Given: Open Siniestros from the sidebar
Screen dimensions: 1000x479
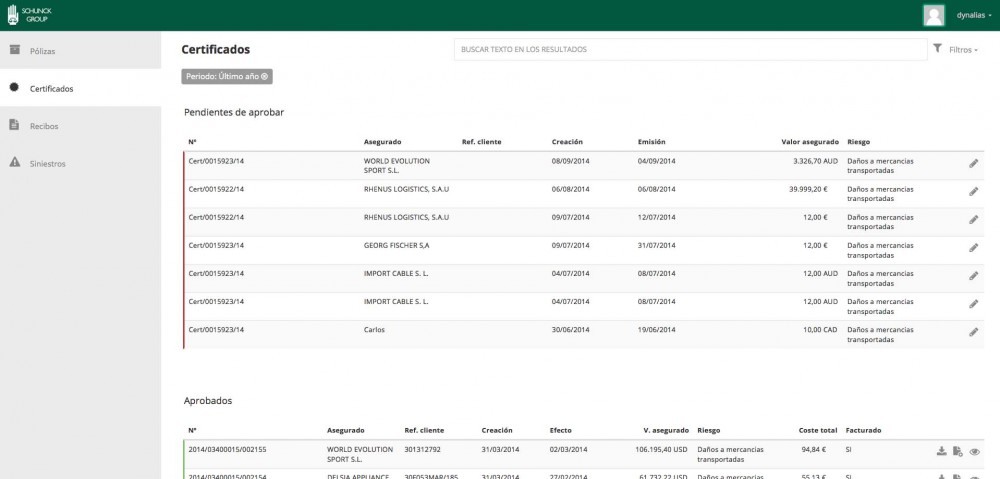Looking at the screenshot, I should [48, 163].
